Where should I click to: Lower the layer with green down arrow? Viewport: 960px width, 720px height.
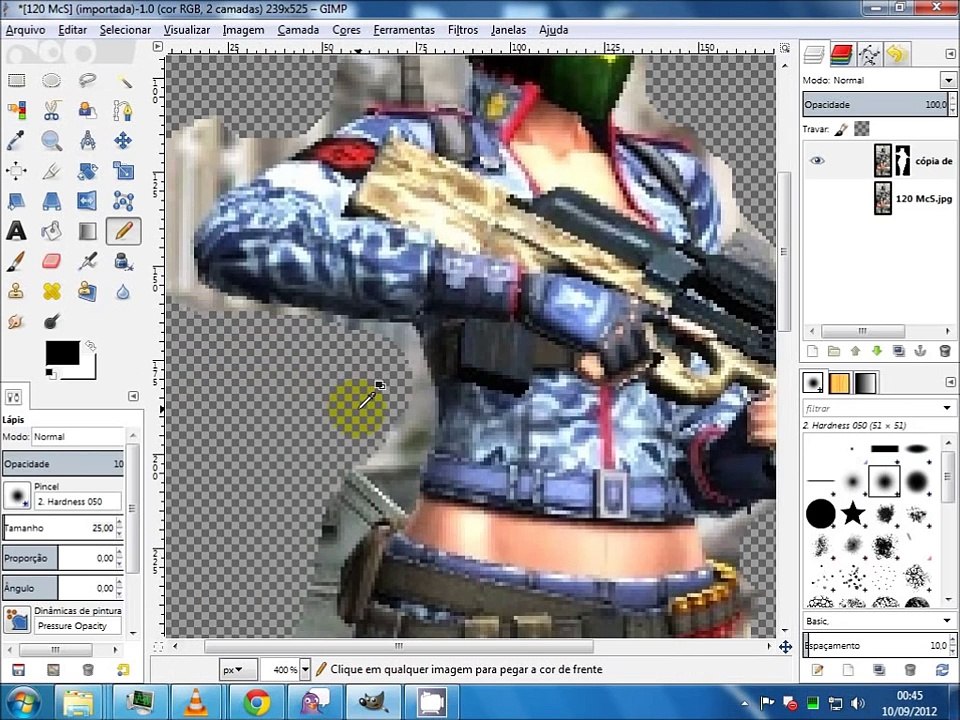(x=876, y=351)
